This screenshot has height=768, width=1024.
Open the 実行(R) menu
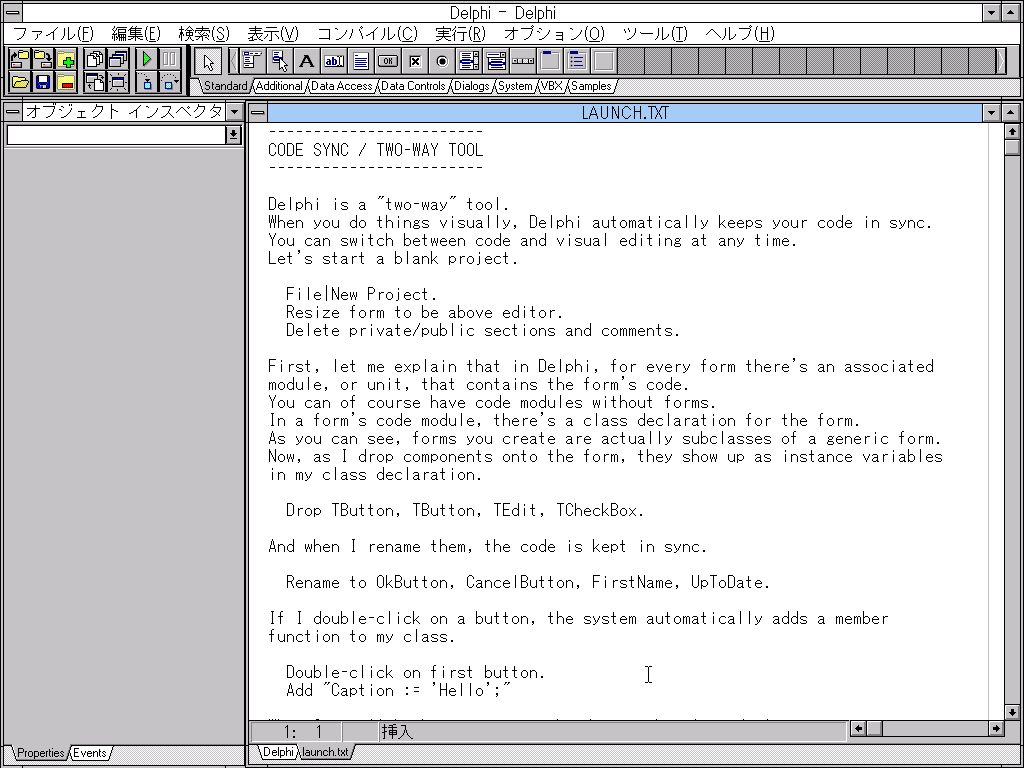(460, 34)
